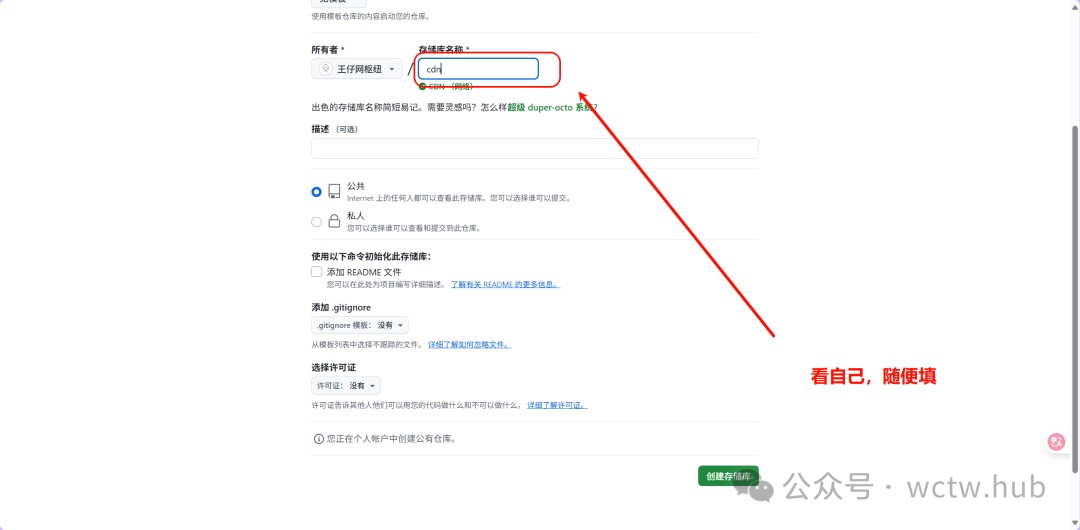Open the owner dropdown 王仔网枢纽
This screenshot has height=530, width=1080.
(x=357, y=69)
